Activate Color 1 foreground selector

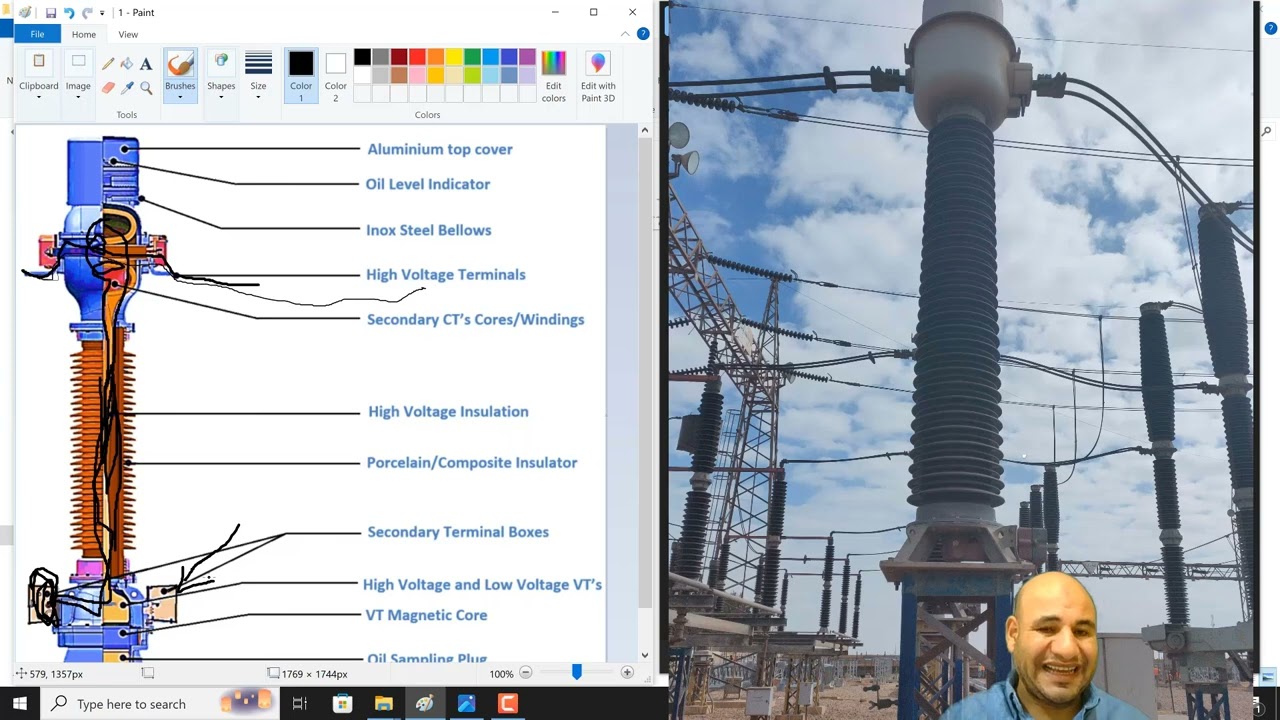pyautogui.click(x=301, y=76)
